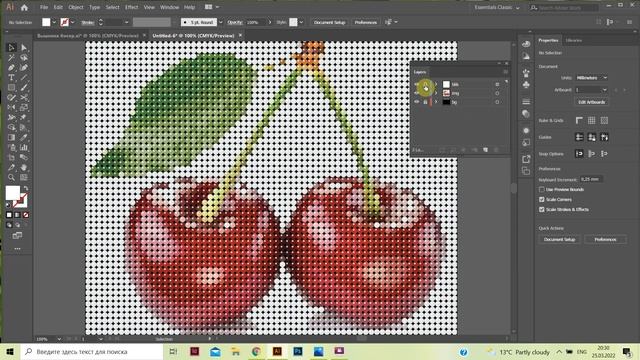
Task: Open the graphic Style dropdown
Action: [x=301, y=22]
